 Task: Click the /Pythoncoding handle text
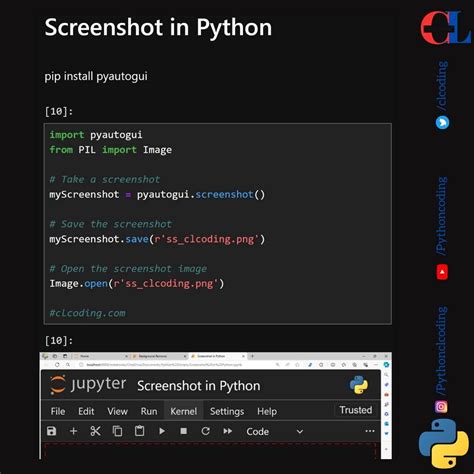442,216
